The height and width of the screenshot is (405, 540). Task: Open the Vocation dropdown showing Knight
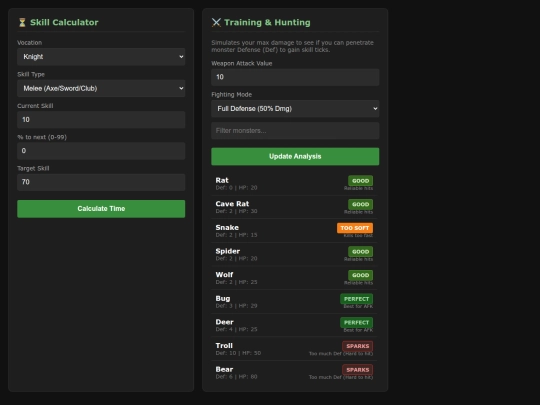(x=101, y=57)
